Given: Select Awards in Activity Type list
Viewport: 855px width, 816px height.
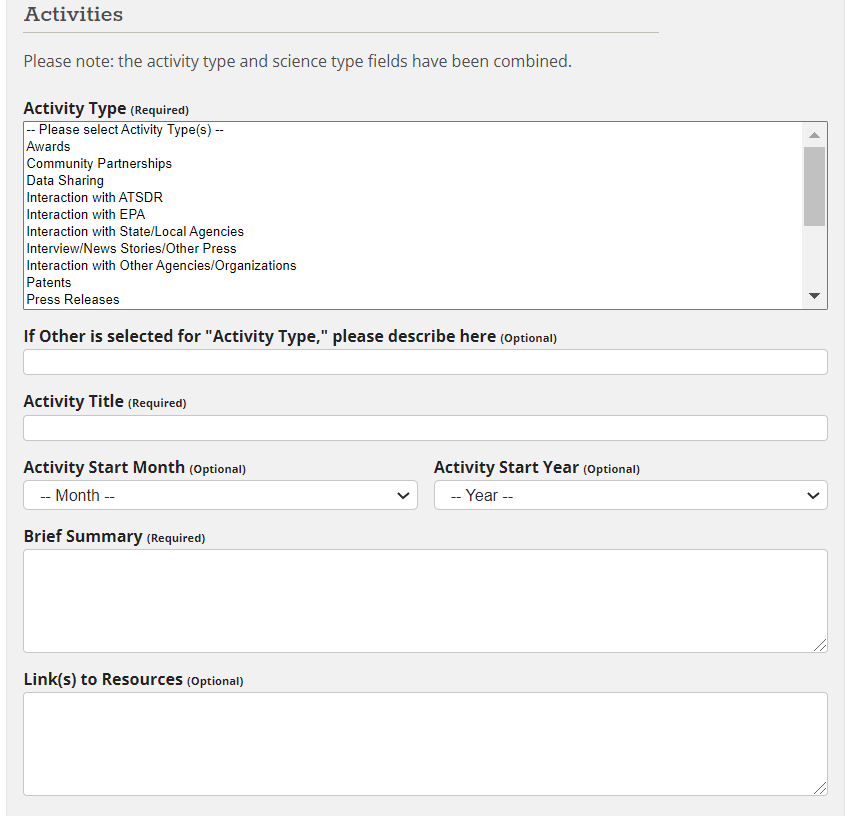Looking at the screenshot, I should tap(49, 147).
